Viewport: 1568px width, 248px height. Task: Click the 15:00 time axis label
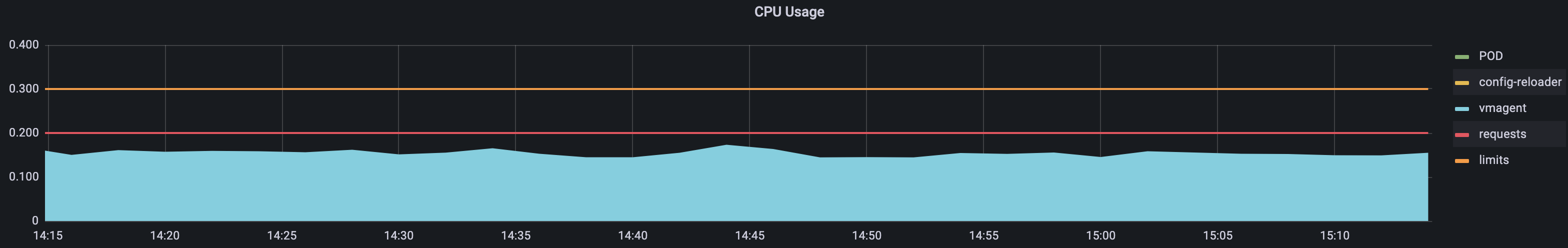point(1100,236)
